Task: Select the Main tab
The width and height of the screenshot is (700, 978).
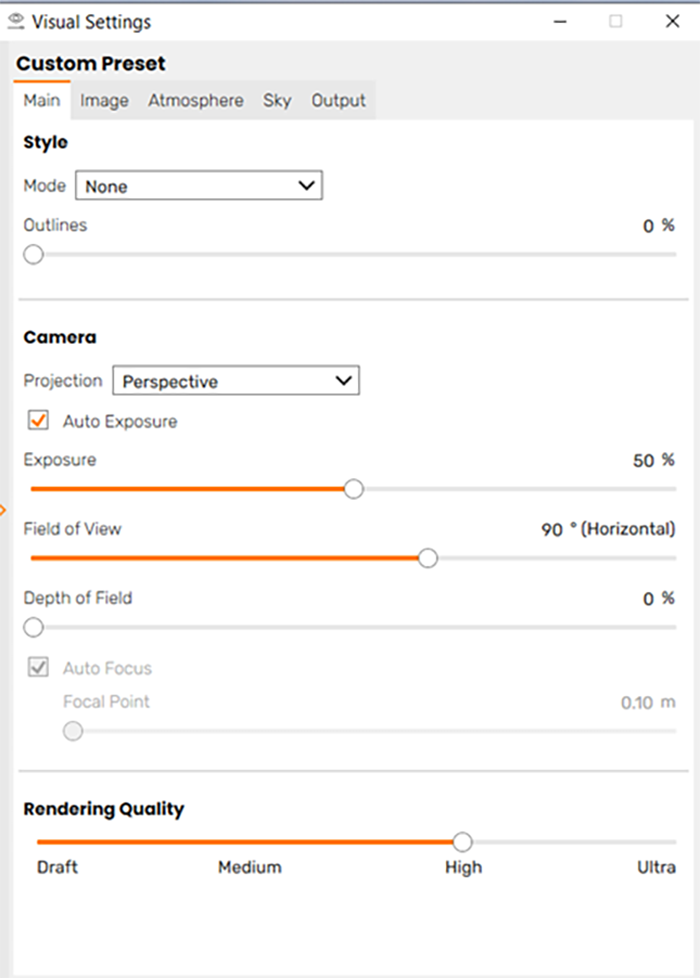Action: [42, 100]
